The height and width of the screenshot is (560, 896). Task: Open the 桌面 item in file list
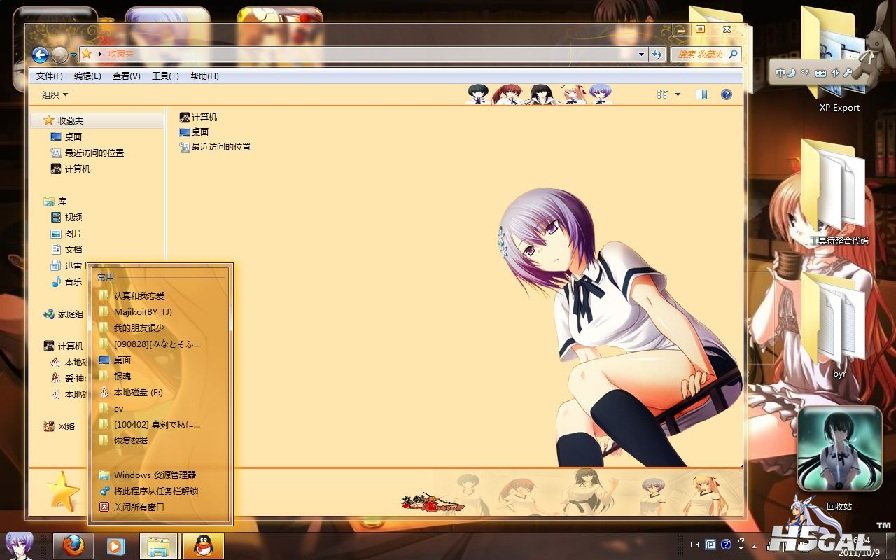[194, 132]
